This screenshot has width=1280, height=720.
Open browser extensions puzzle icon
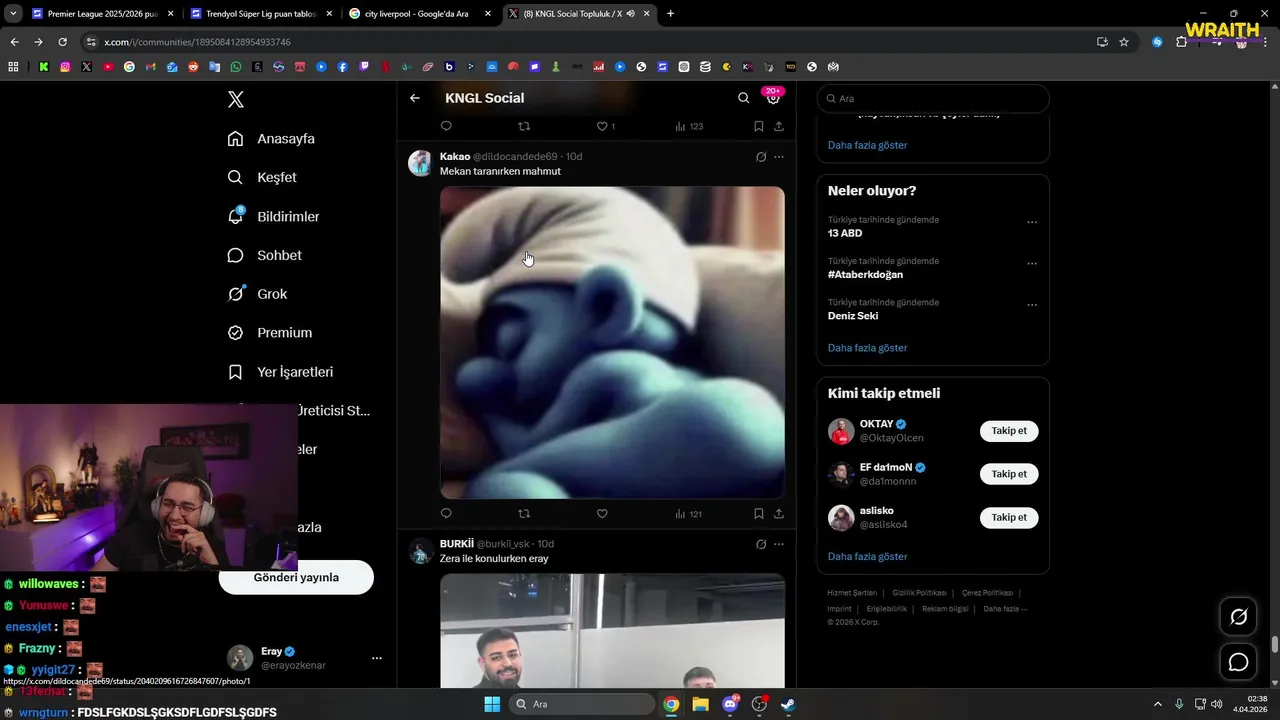pyautogui.click(x=1181, y=42)
